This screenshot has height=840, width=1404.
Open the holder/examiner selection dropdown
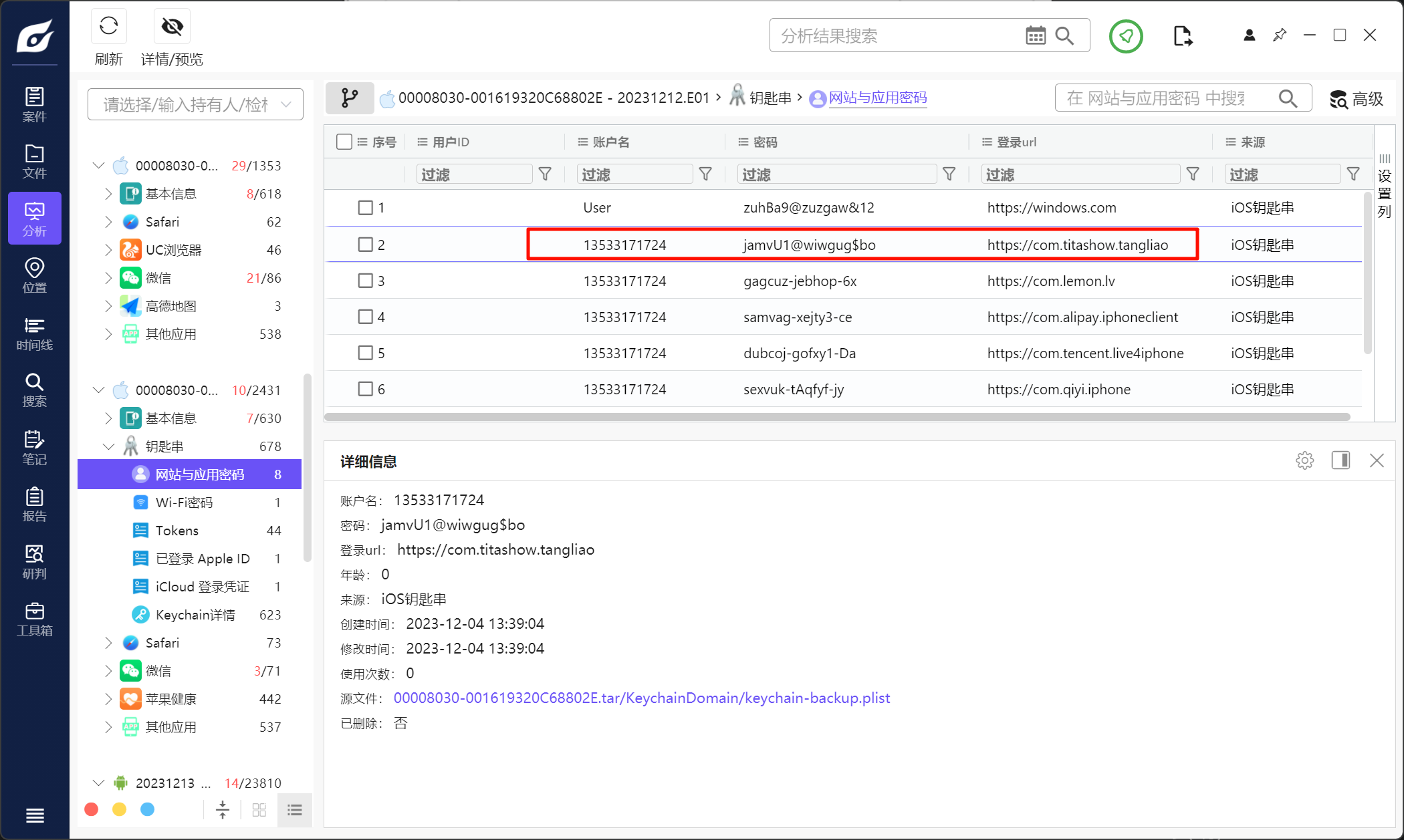(195, 104)
